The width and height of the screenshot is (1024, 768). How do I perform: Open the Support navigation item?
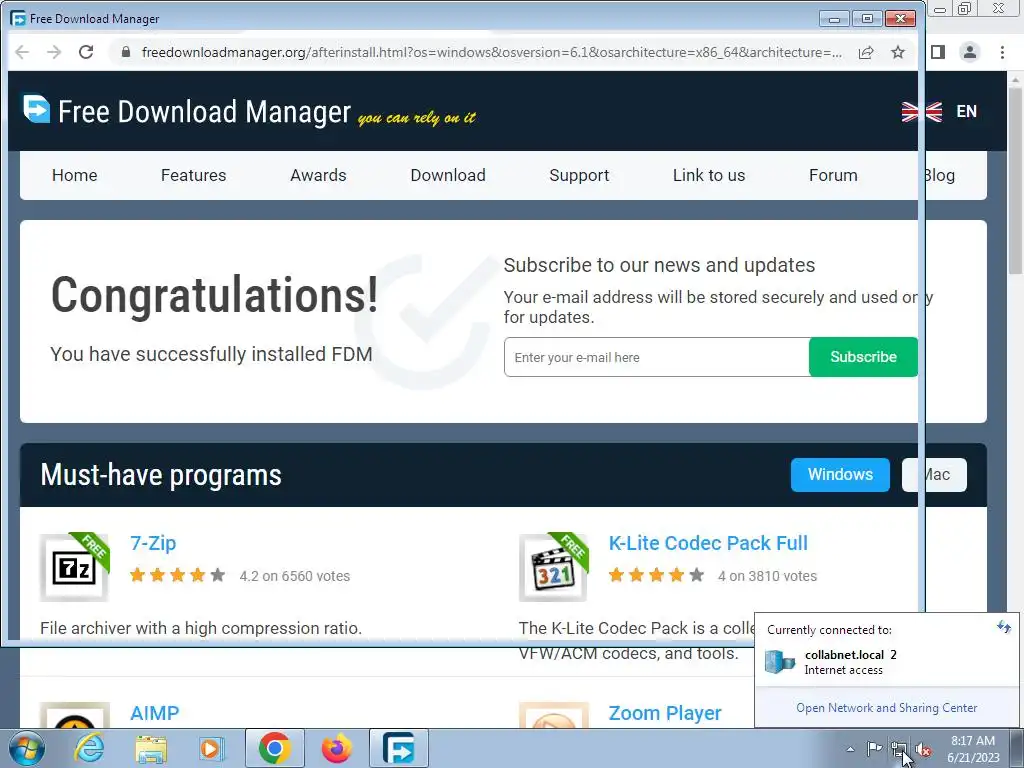click(579, 175)
